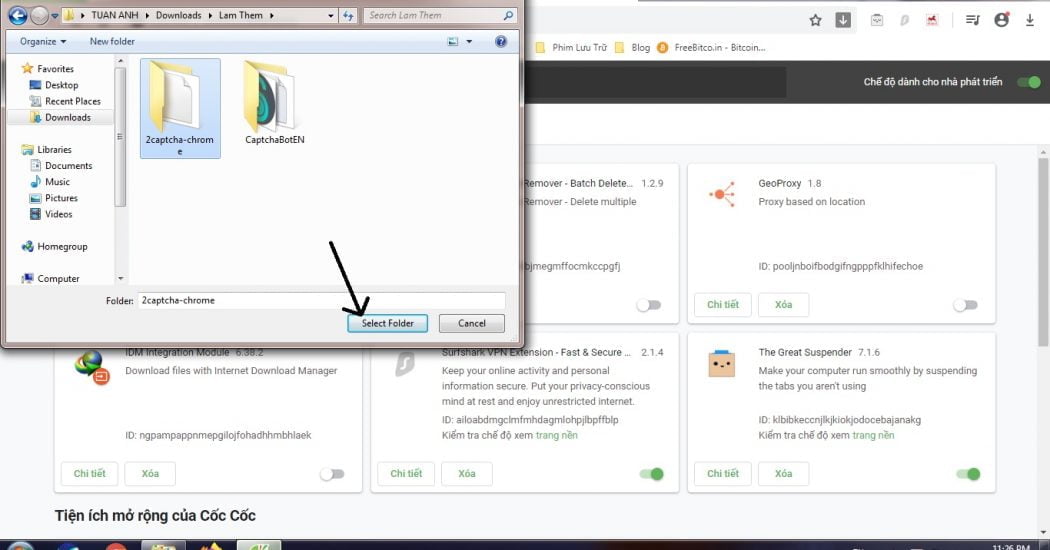Expand the chevron after TUAN ANH in path
Image resolution: width=1050 pixels, height=550 pixels.
(x=147, y=15)
